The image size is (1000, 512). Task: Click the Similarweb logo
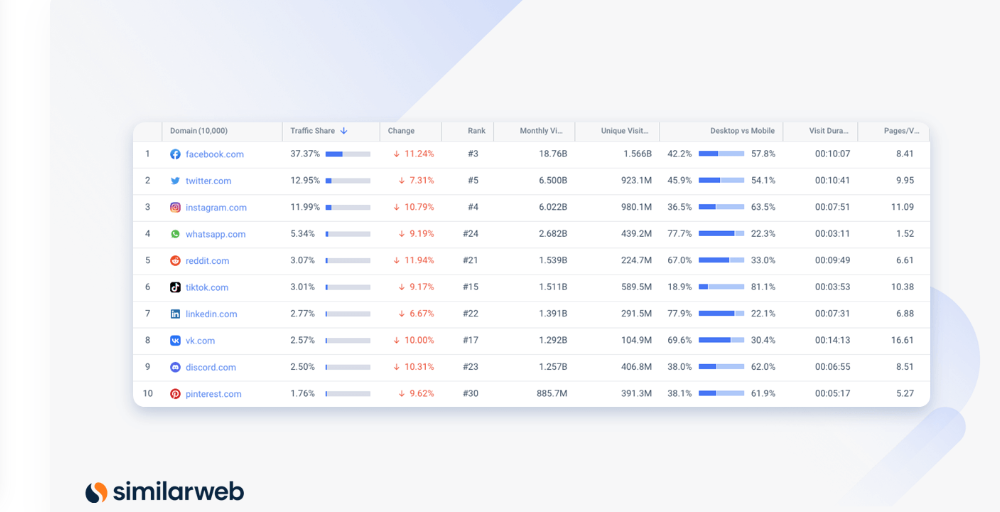[x=165, y=492]
